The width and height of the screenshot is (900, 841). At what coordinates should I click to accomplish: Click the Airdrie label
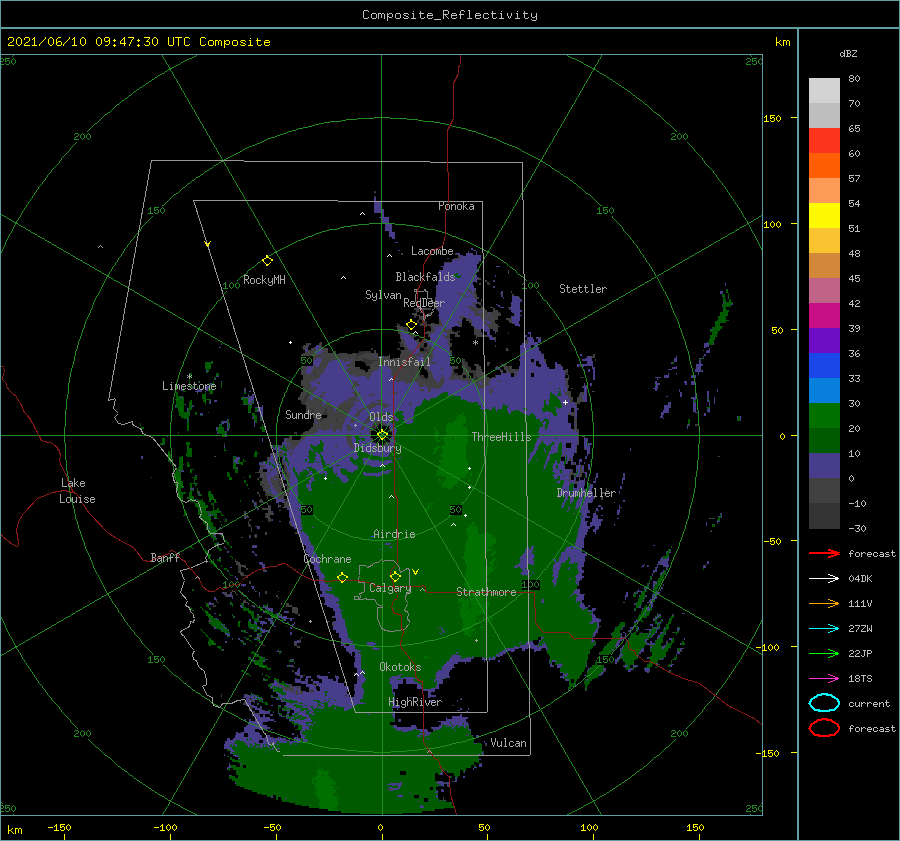394,534
